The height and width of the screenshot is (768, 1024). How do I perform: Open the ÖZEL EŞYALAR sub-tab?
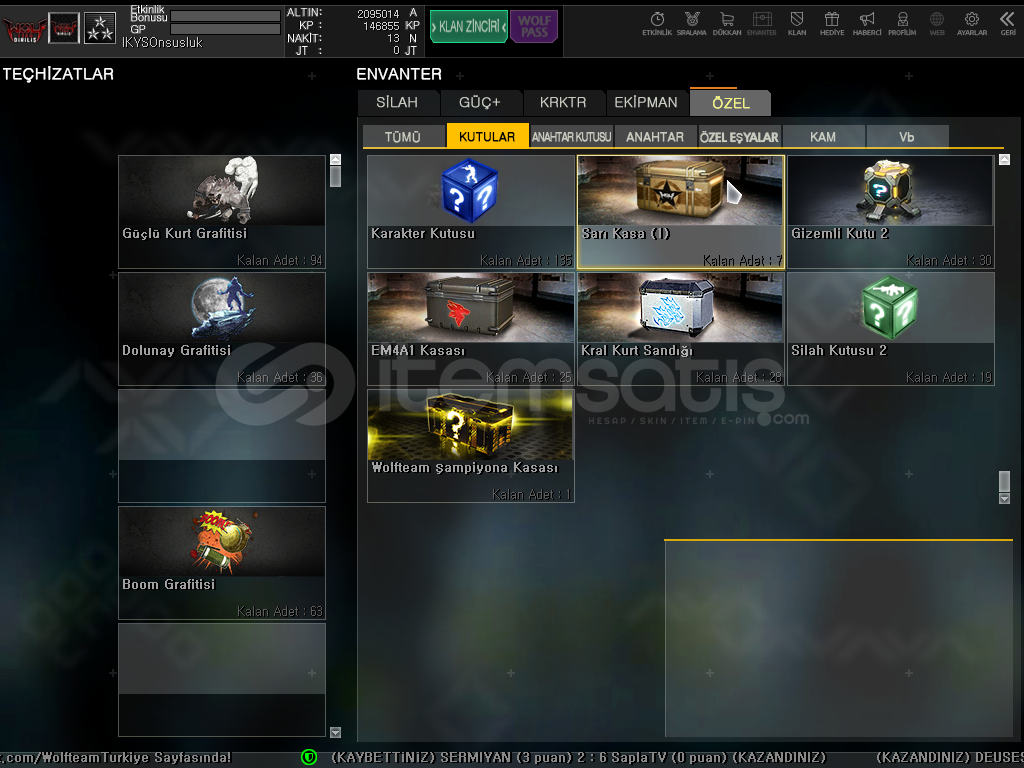(x=739, y=136)
